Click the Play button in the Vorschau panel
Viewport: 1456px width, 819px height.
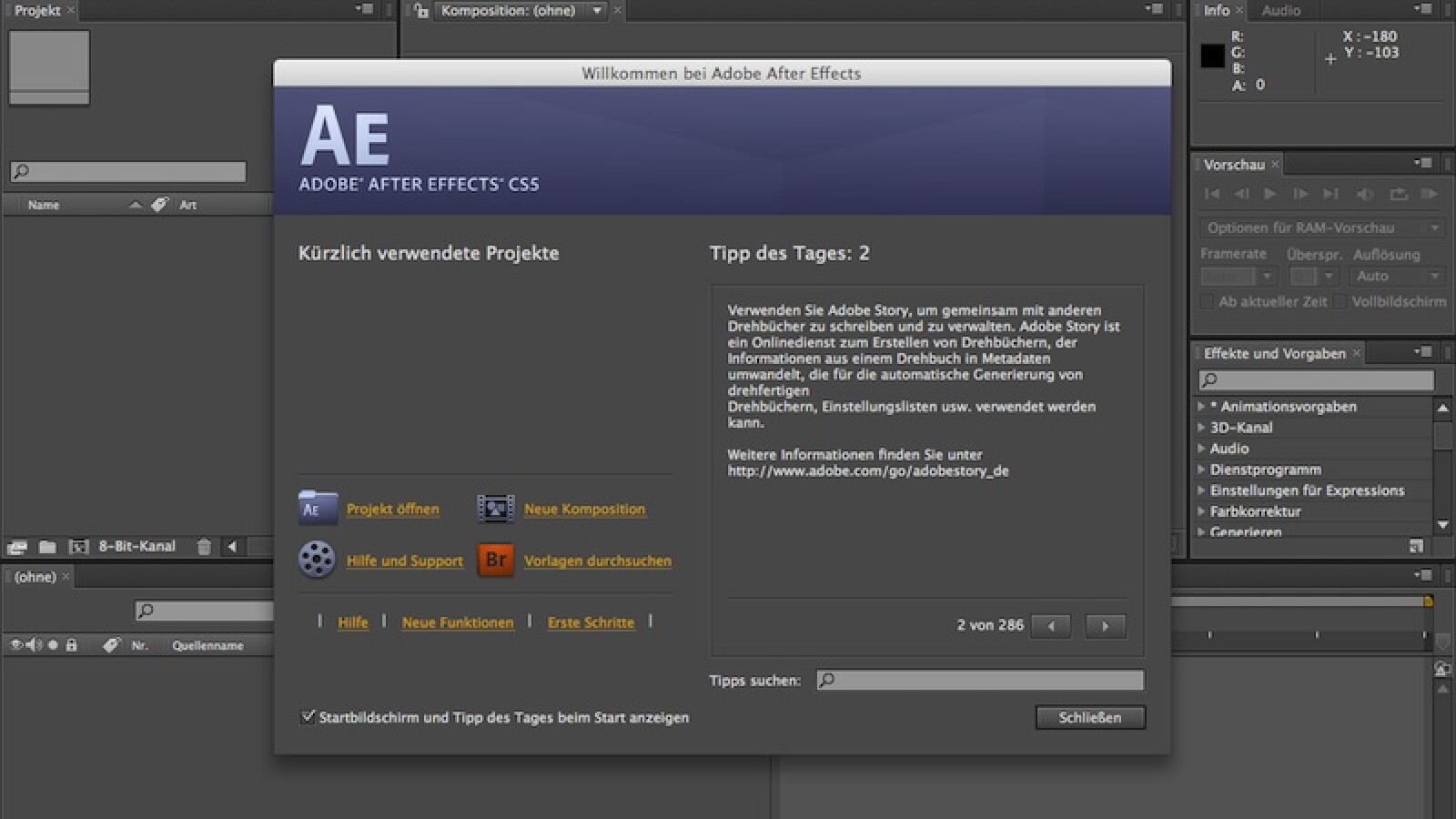1269,193
